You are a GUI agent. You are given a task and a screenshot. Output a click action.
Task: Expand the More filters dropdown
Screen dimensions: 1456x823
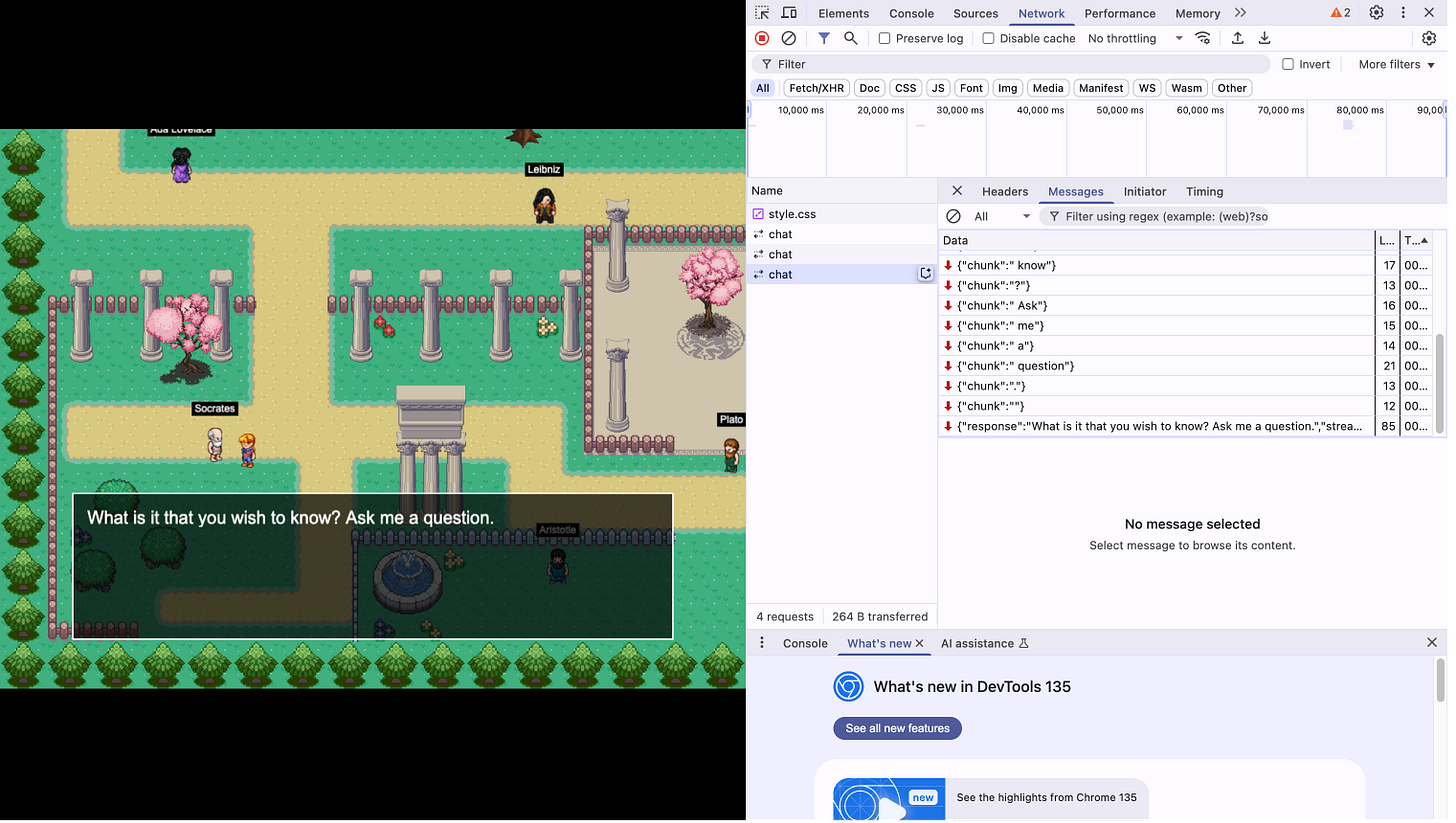pyautogui.click(x=1397, y=64)
